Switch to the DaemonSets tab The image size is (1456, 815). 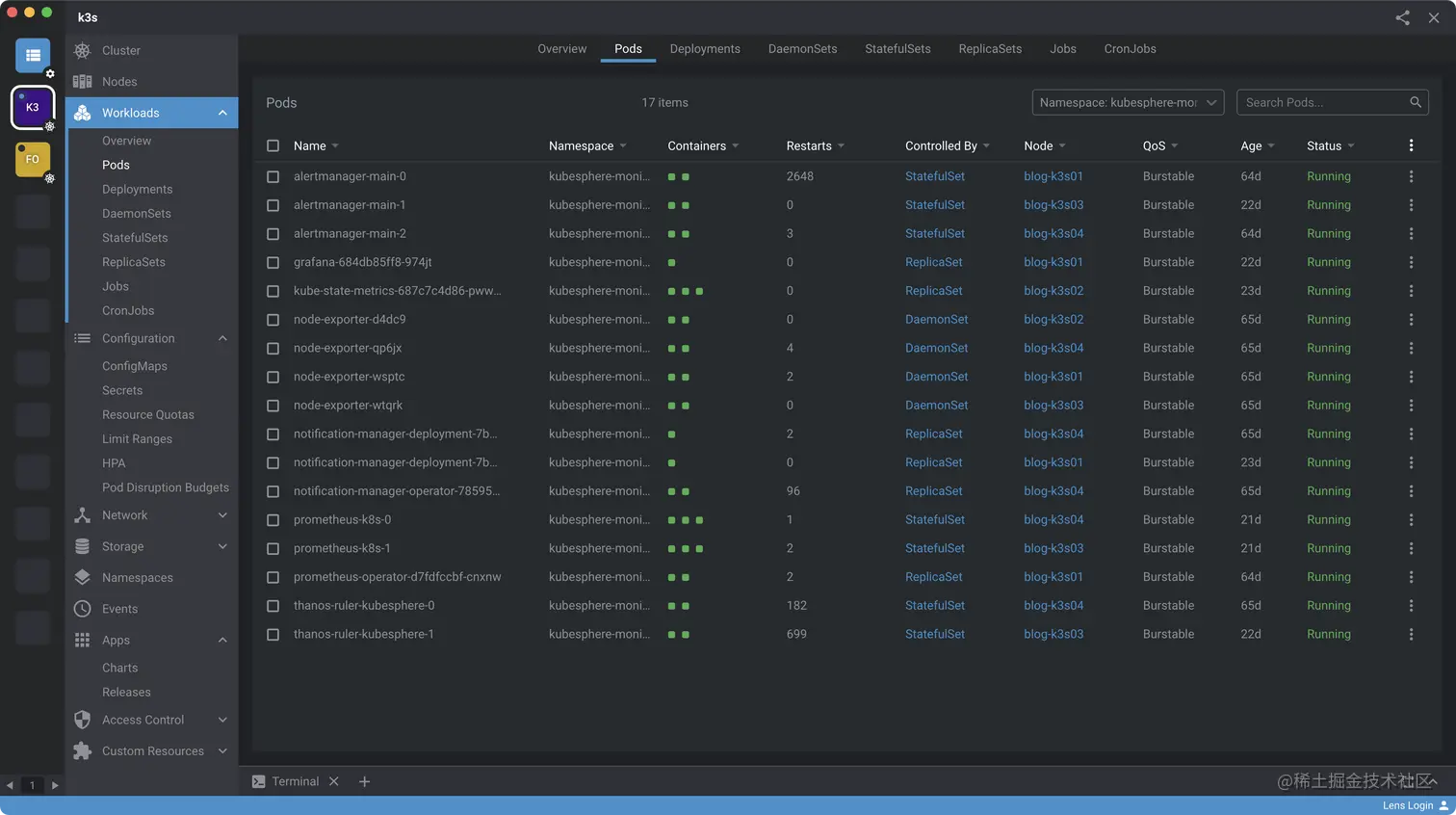[802, 49]
